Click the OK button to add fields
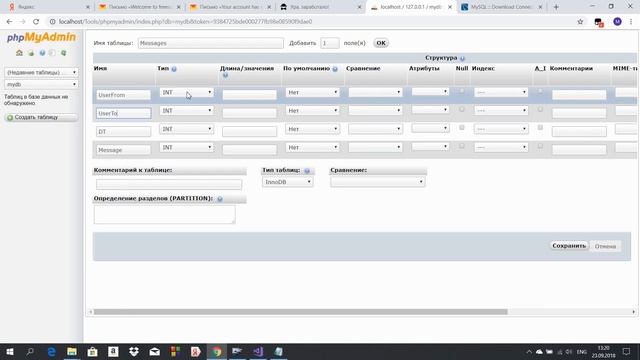 click(x=381, y=43)
